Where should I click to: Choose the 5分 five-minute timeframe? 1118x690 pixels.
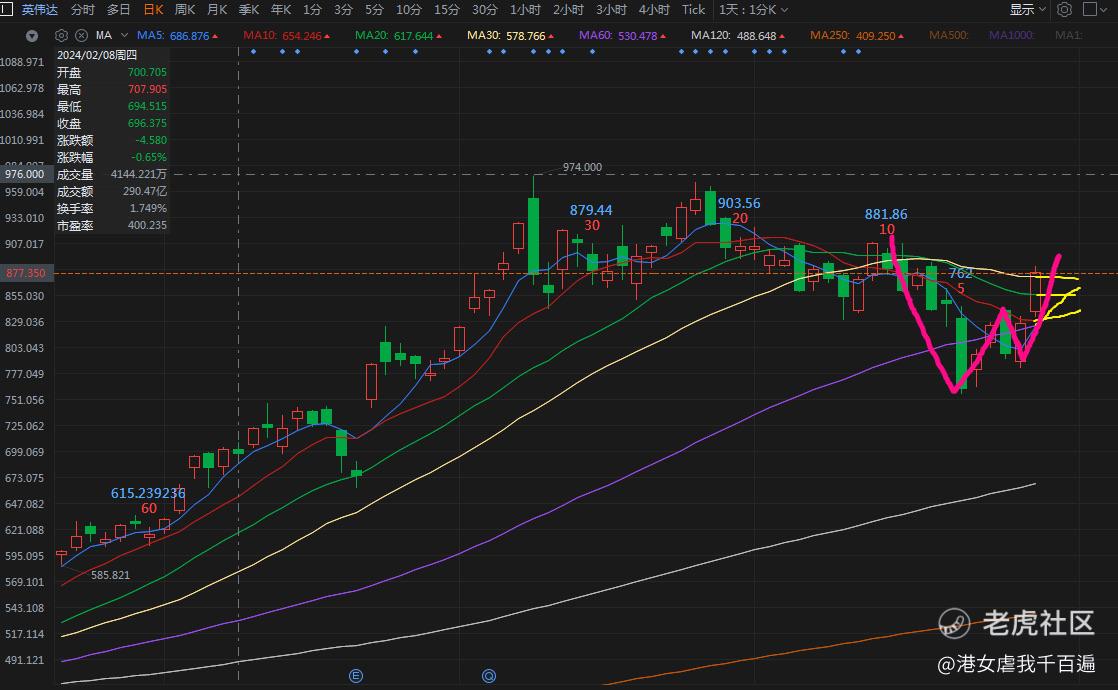[x=374, y=9]
